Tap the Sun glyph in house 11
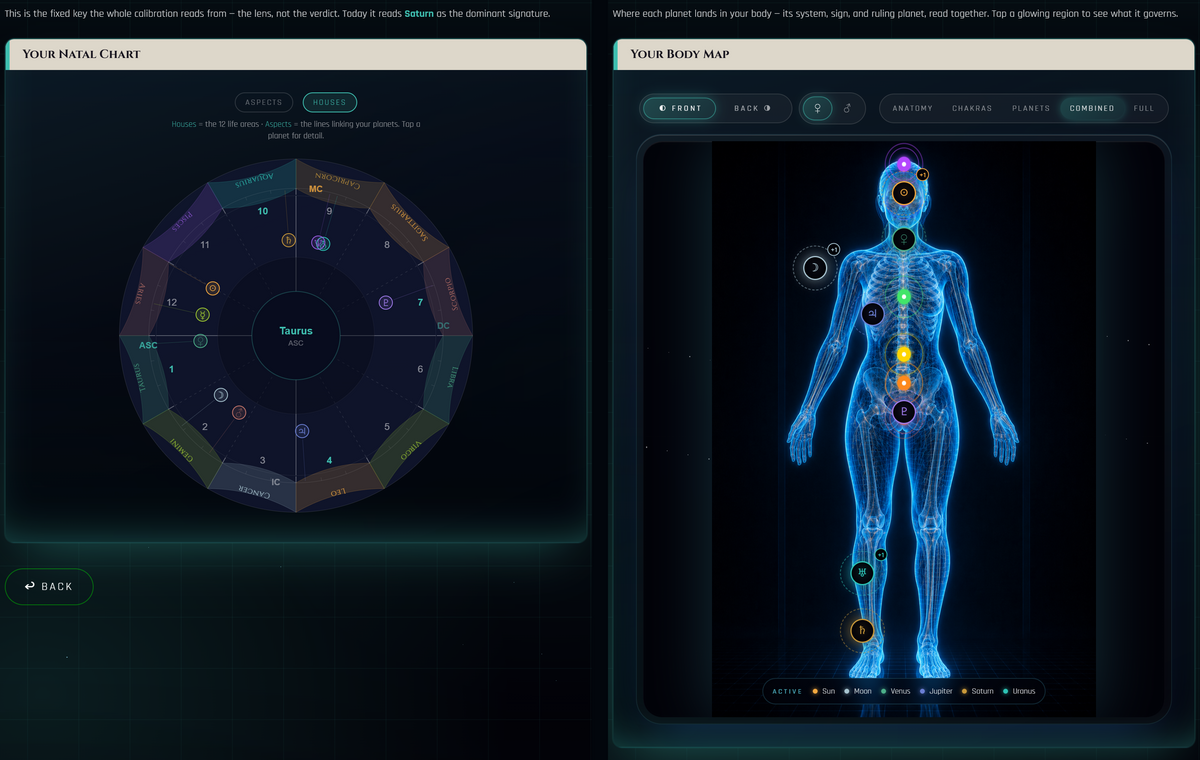Screen dimensions: 1200x760 coord(212,288)
